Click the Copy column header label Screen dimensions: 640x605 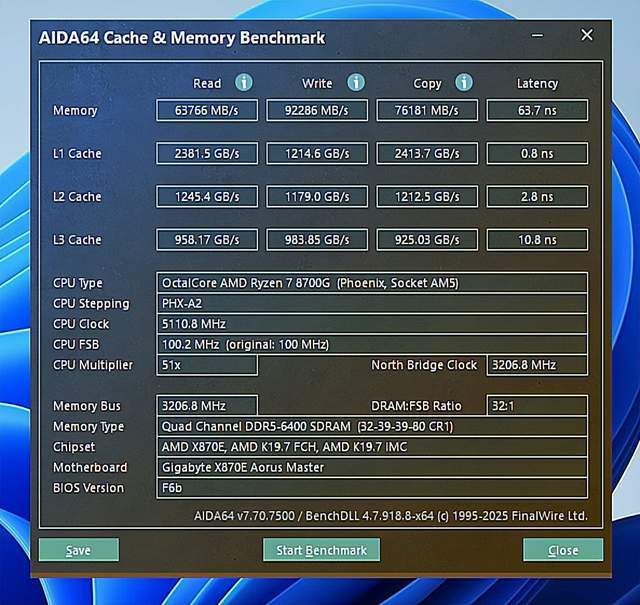(x=427, y=84)
